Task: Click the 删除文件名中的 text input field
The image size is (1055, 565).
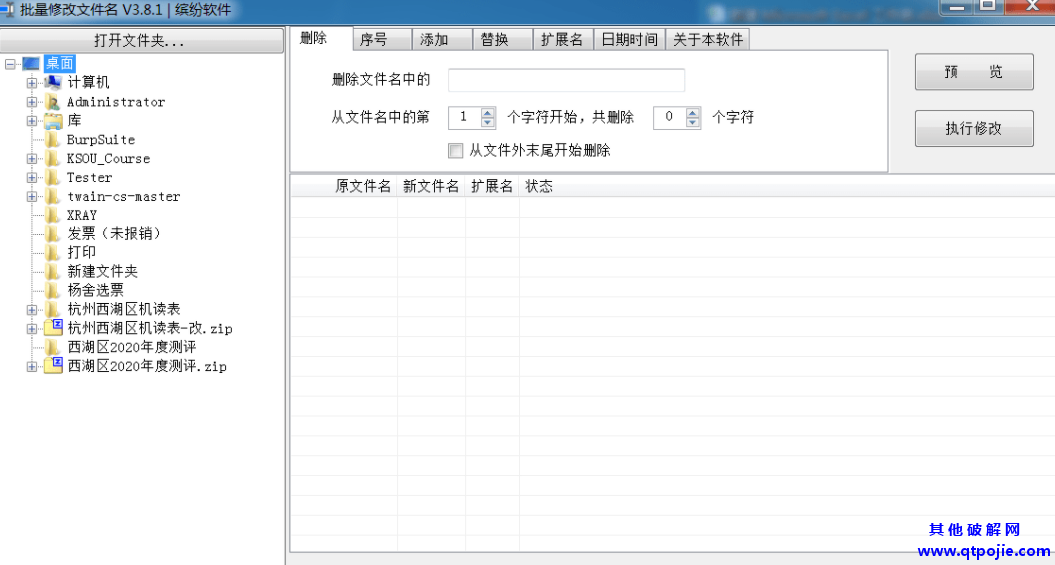Action: [567, 80]
